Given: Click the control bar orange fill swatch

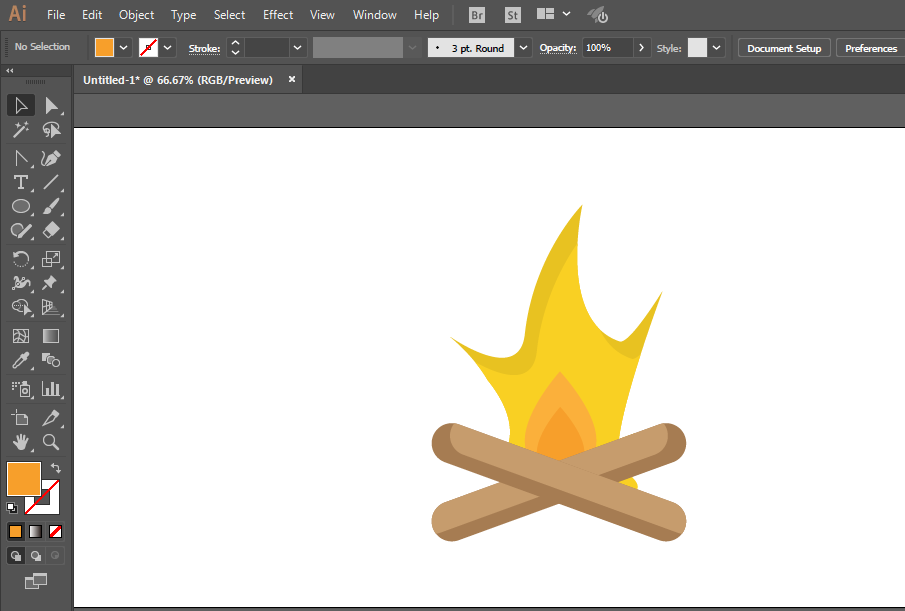Looking at the screenshot, I should click(104, 48).
